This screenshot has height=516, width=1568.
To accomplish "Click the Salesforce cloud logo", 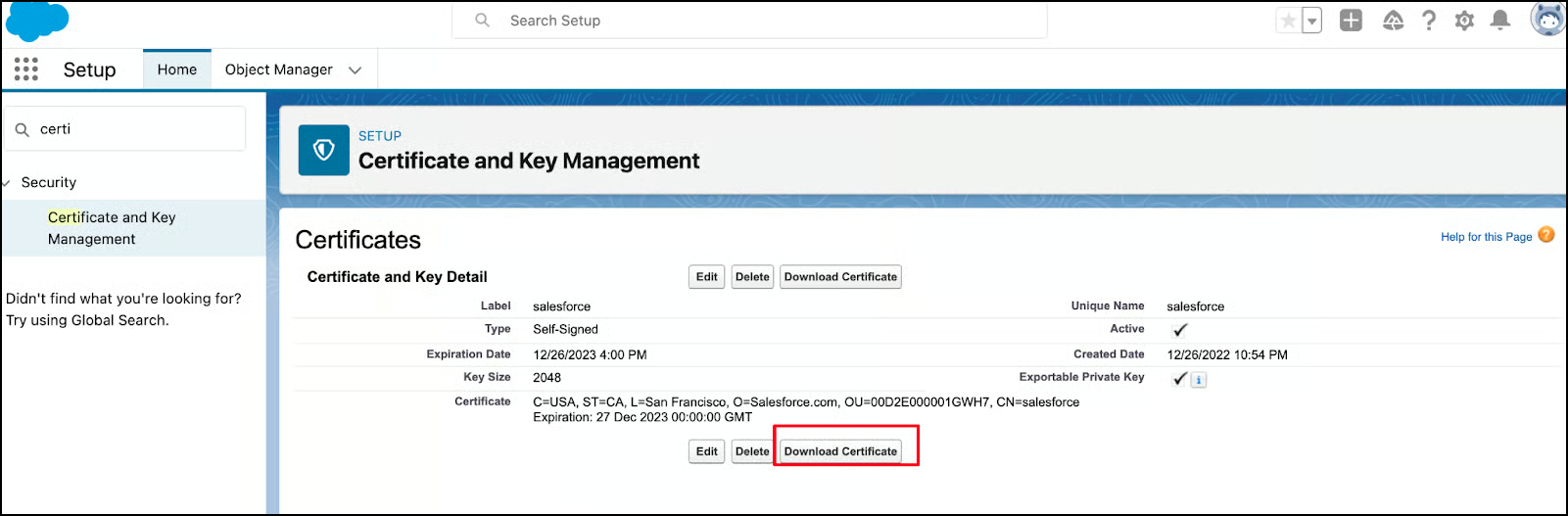I will [37, 21].
